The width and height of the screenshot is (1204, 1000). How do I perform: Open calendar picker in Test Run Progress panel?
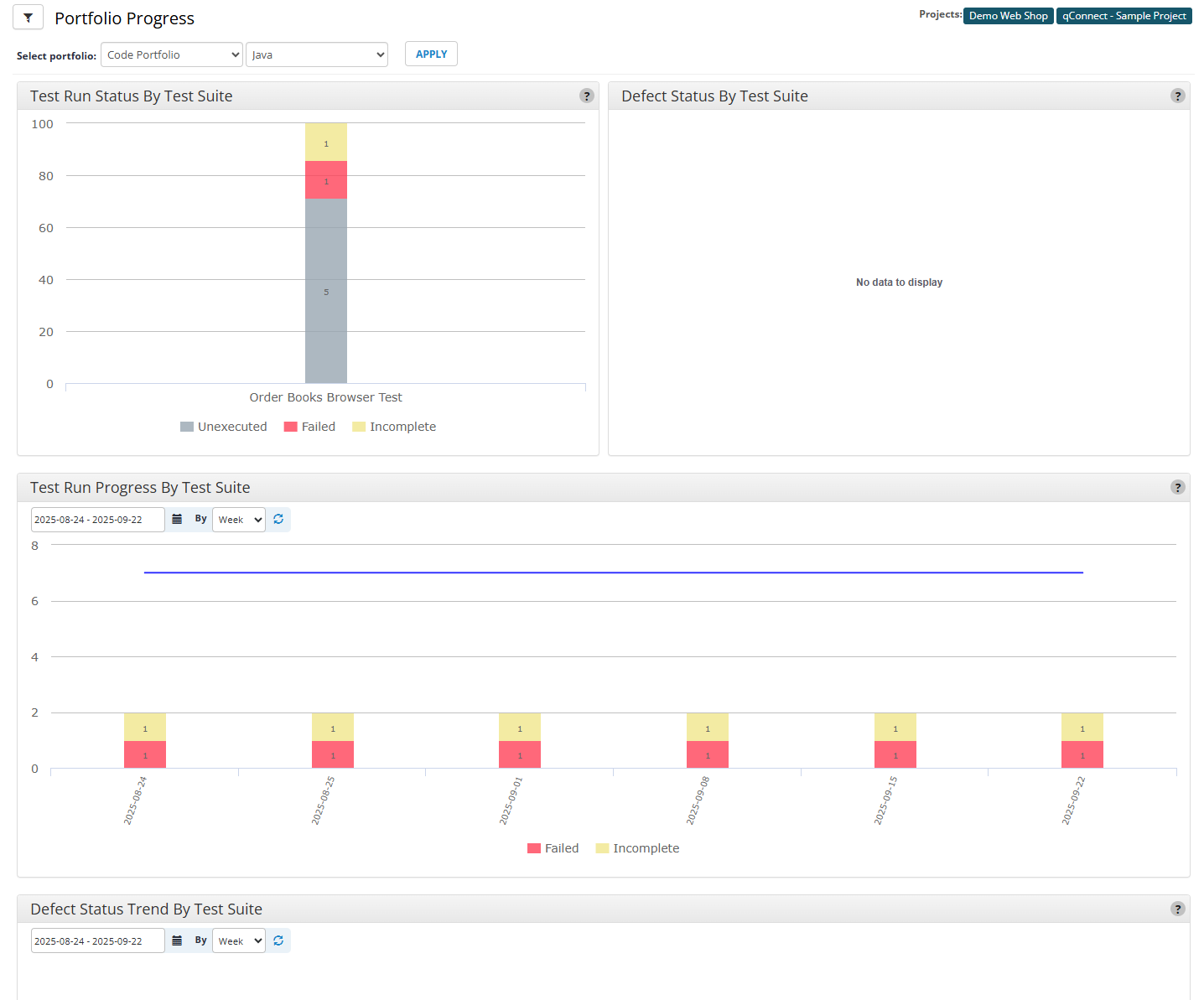click(177, 520)
